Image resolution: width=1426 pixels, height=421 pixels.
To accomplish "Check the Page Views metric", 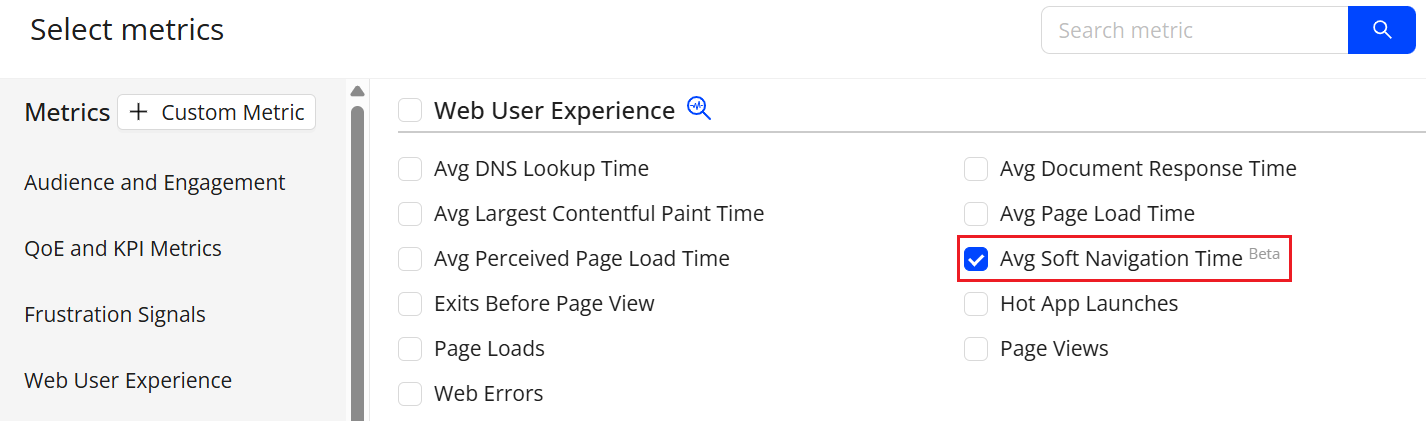I will click(x=976, y=349).
